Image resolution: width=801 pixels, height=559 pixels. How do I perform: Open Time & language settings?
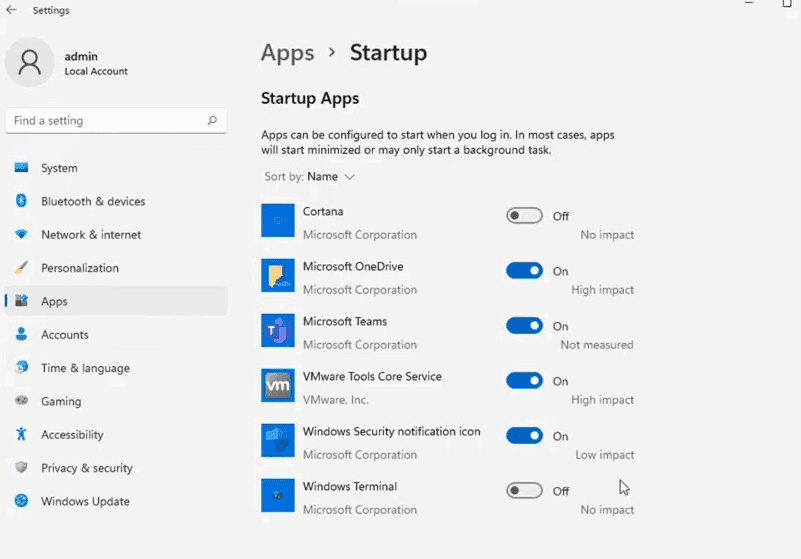point(116,367)
